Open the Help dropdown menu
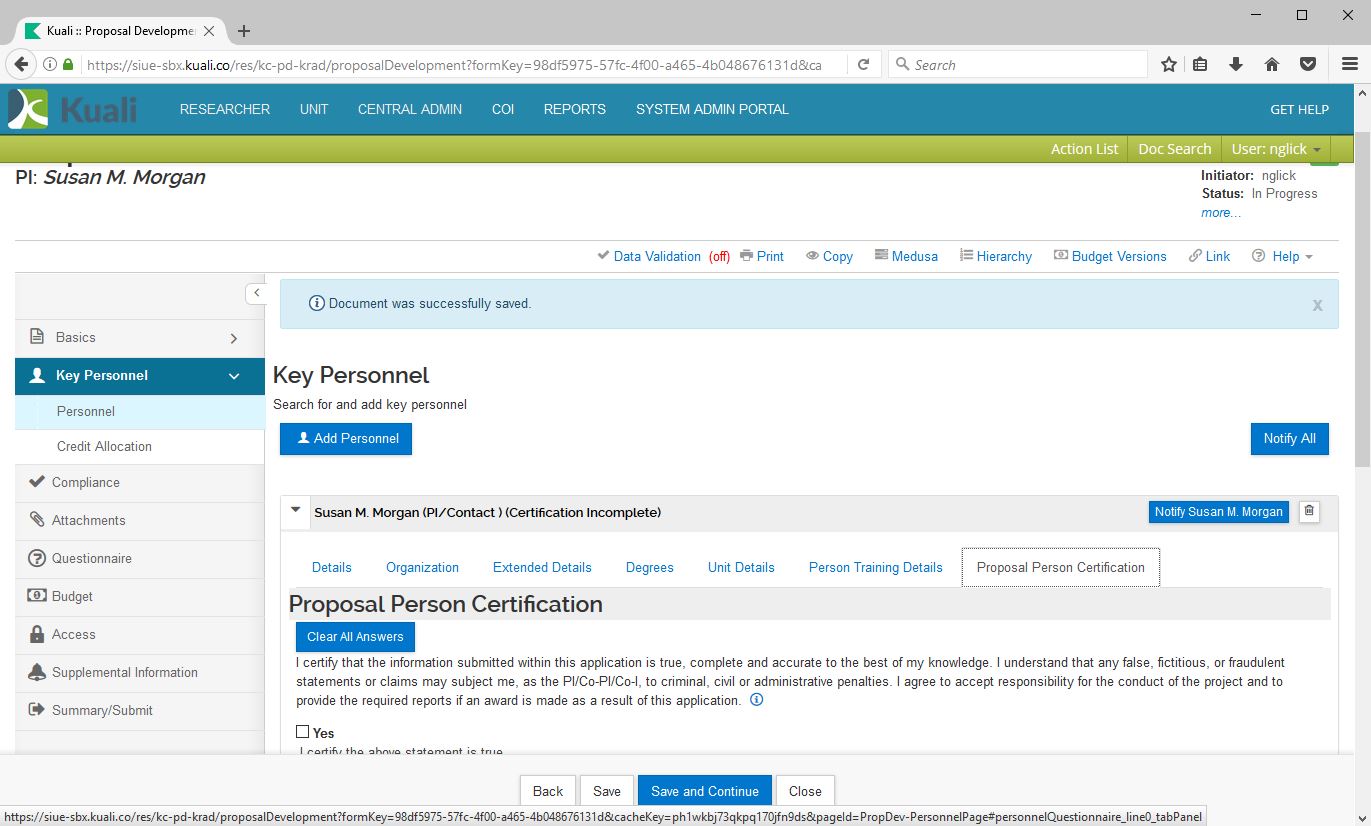The width and height of the screenshot is (1371, 826). click(1282, 256)
